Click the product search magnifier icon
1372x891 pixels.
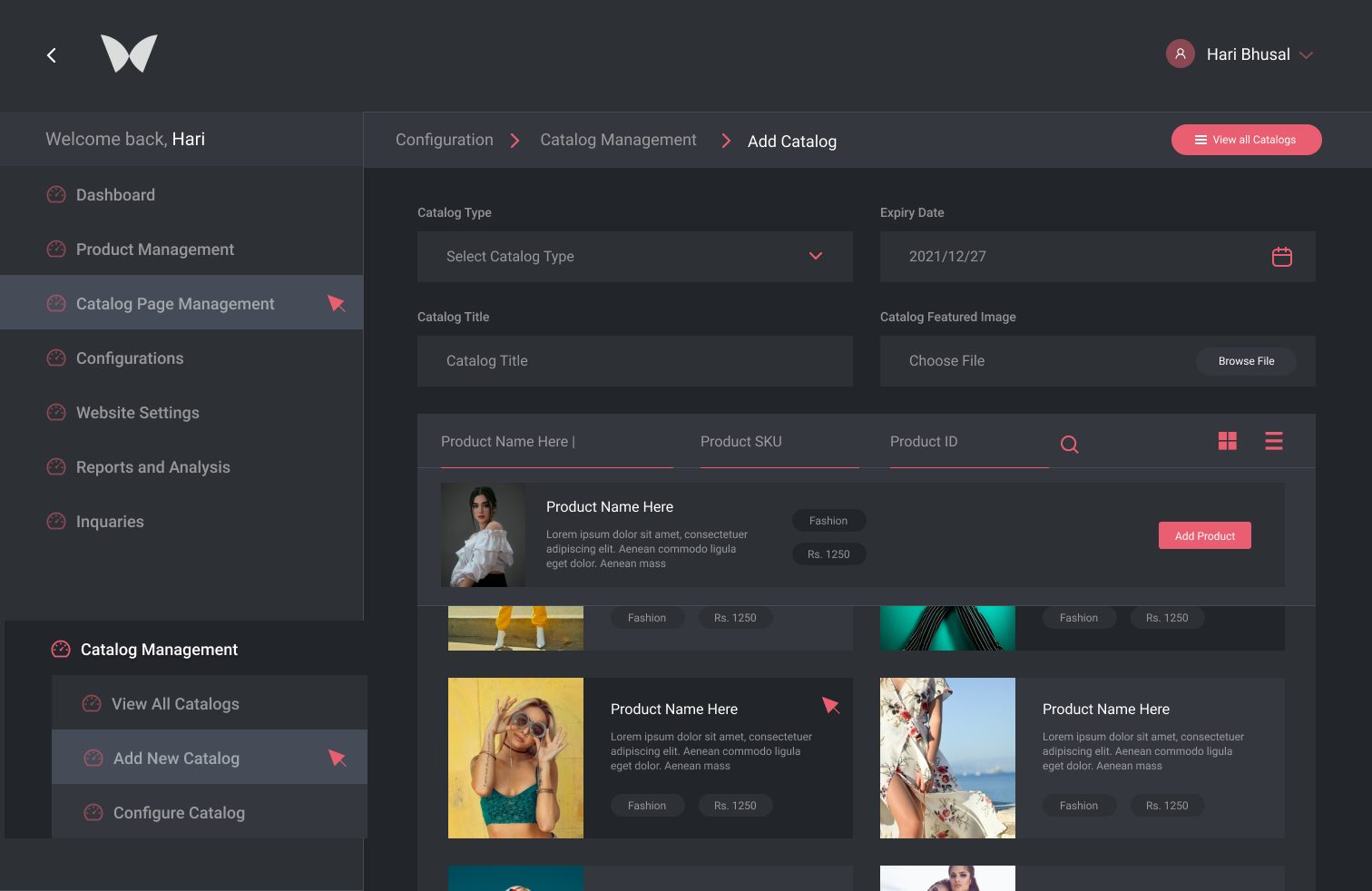pos(1069,444)
